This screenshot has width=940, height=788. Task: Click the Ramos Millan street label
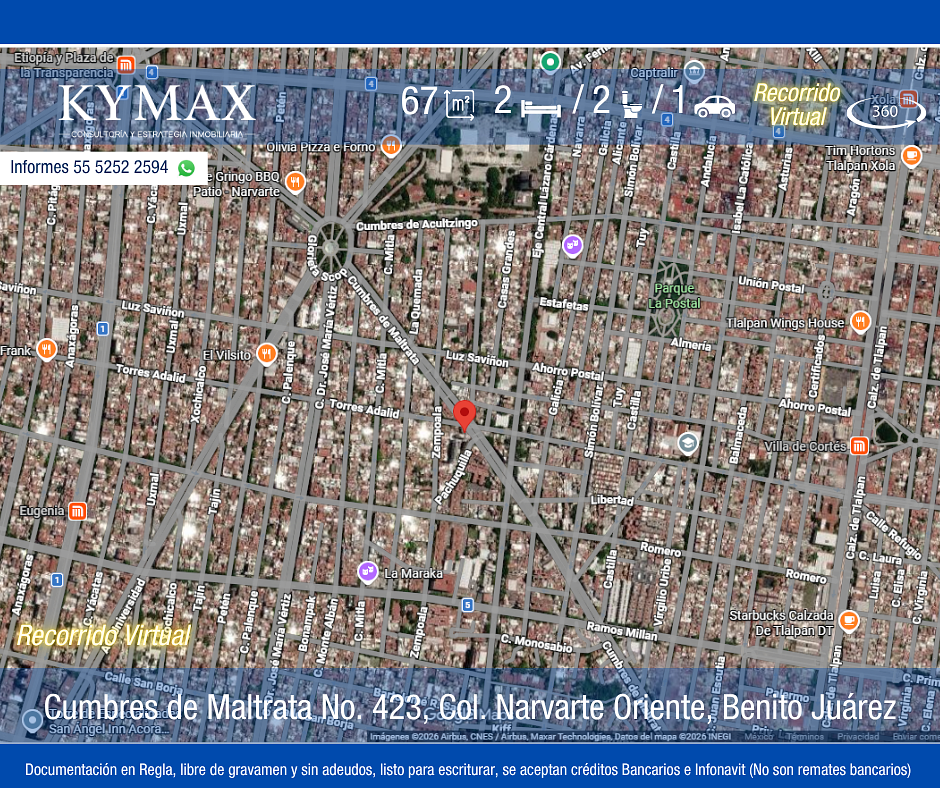coord(622,631)
